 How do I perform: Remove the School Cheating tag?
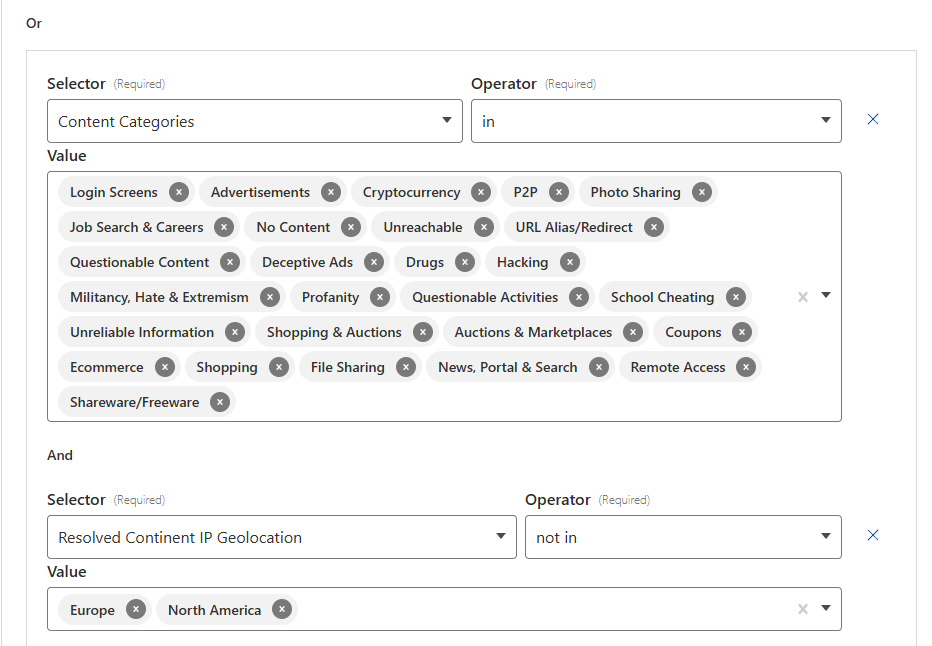[735, 297]
